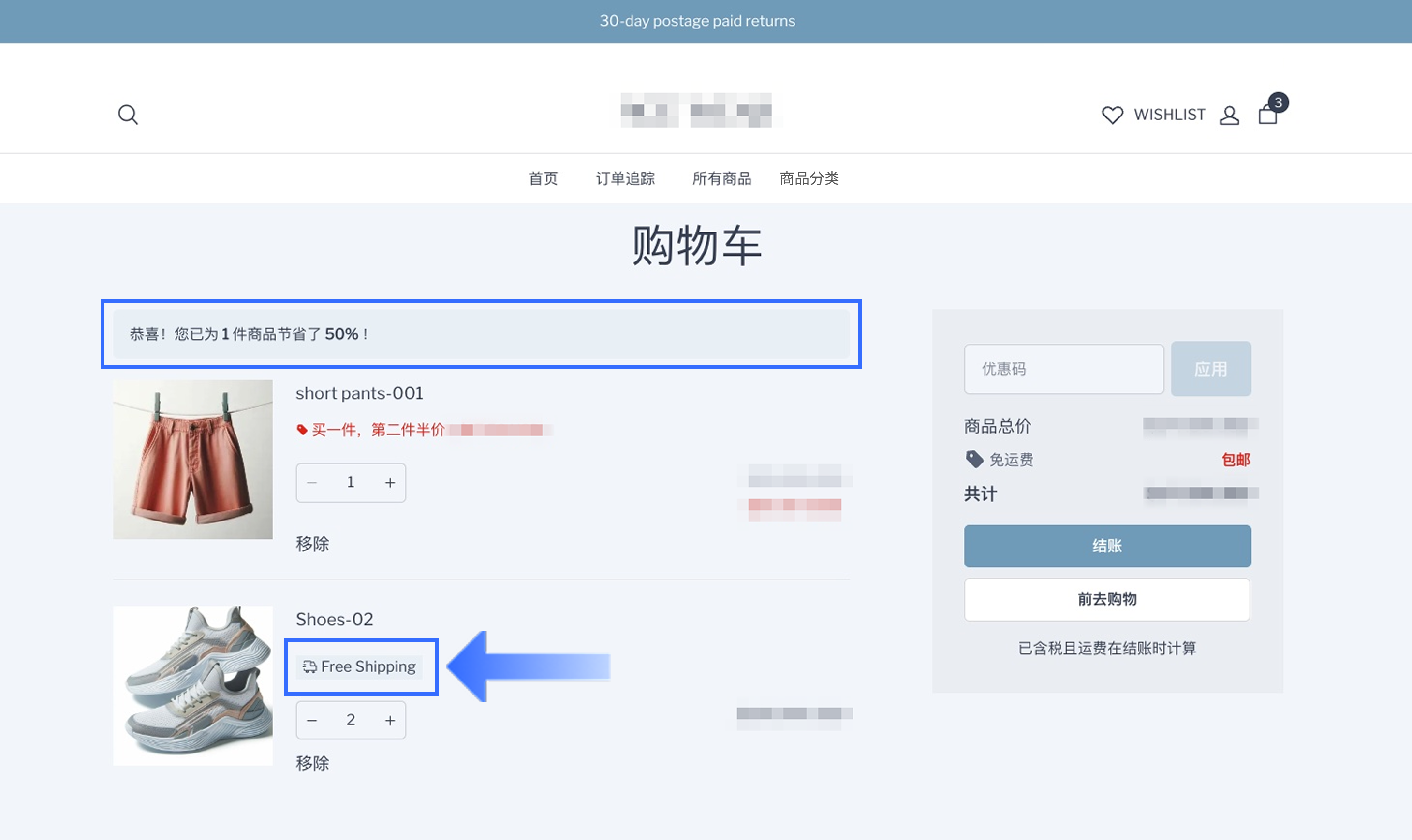Click the free shipping tag icon
This screenshot has height=840, width=1412.
tap(974, 459)
